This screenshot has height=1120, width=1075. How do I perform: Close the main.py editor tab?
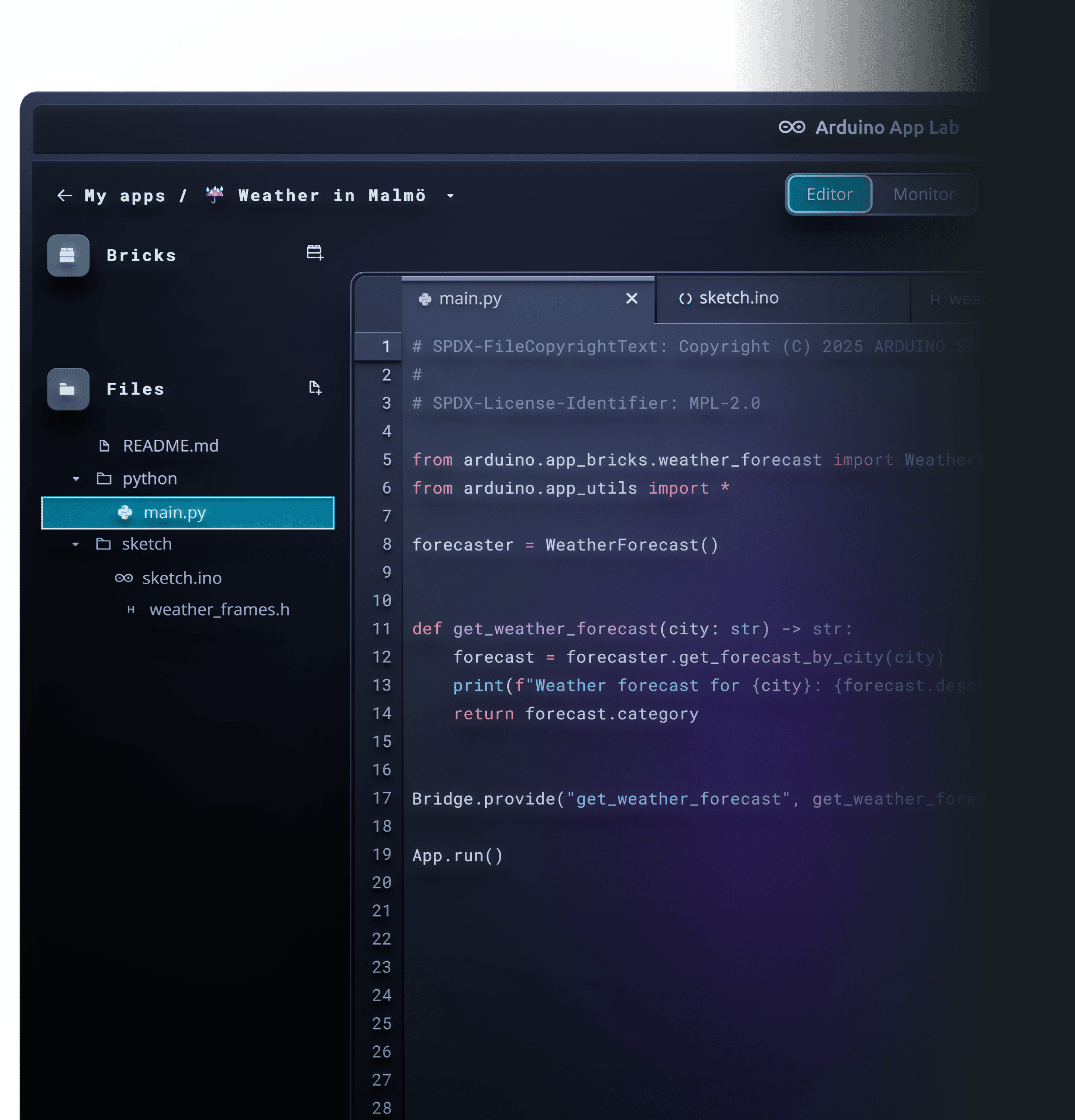[x=632, y=298]
